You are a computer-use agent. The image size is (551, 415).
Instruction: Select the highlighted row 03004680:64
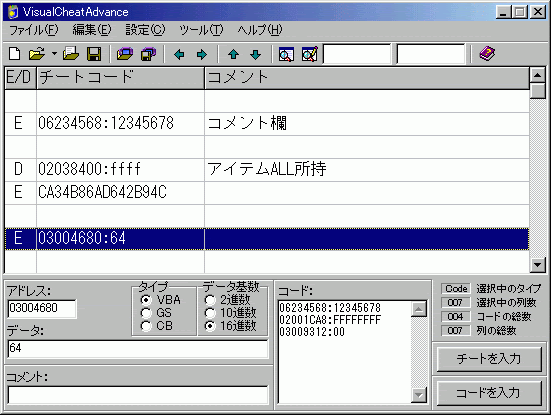tap(267, 239)
